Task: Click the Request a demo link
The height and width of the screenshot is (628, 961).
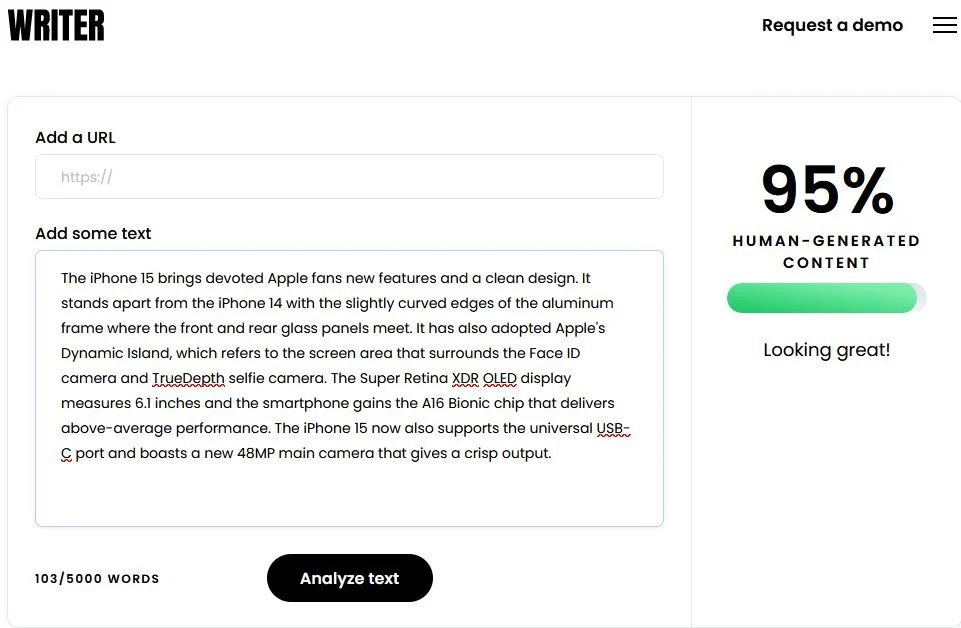Action: pyautogui.click(x=832, y=26)
